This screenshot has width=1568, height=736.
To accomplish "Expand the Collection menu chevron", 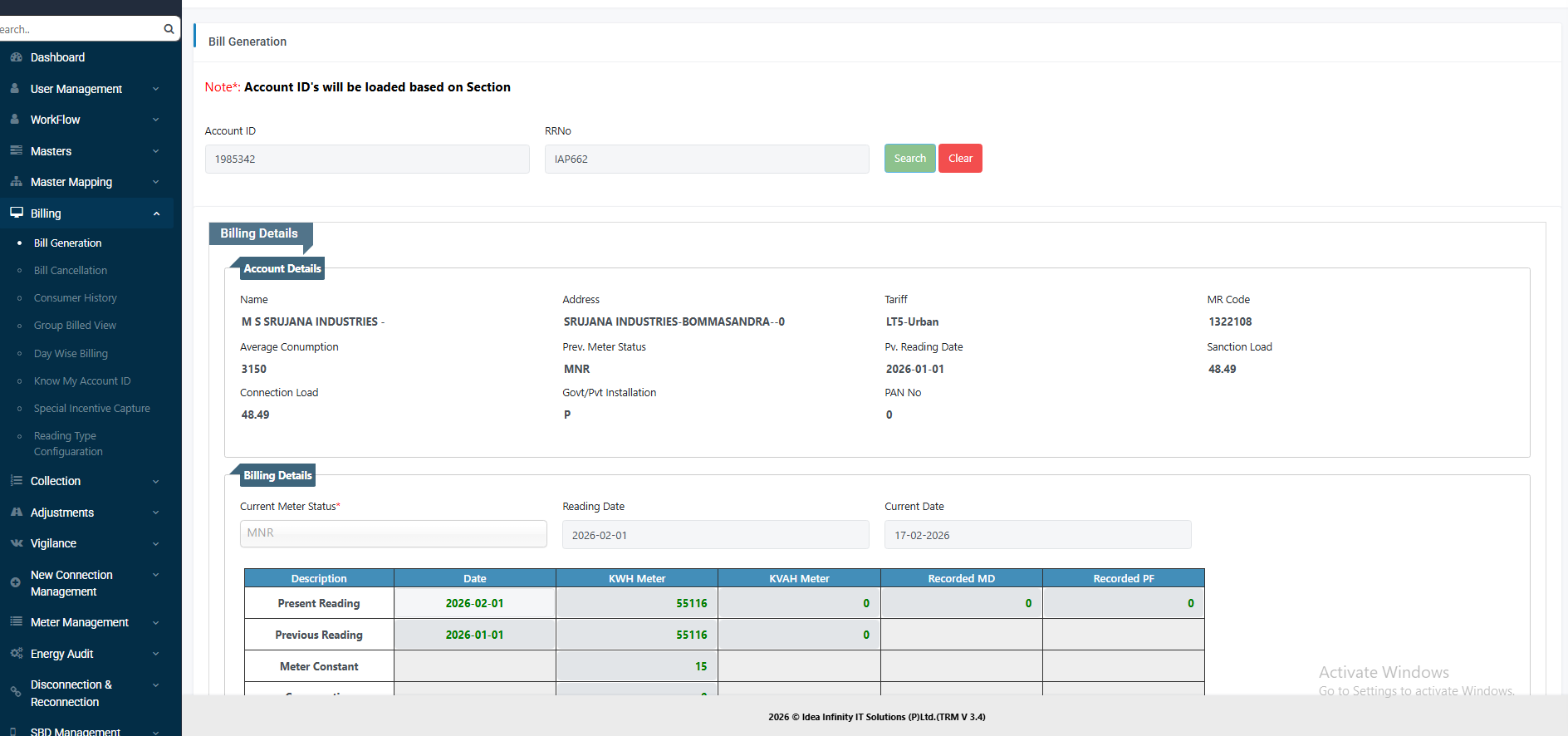I will [x=155, y=481].
